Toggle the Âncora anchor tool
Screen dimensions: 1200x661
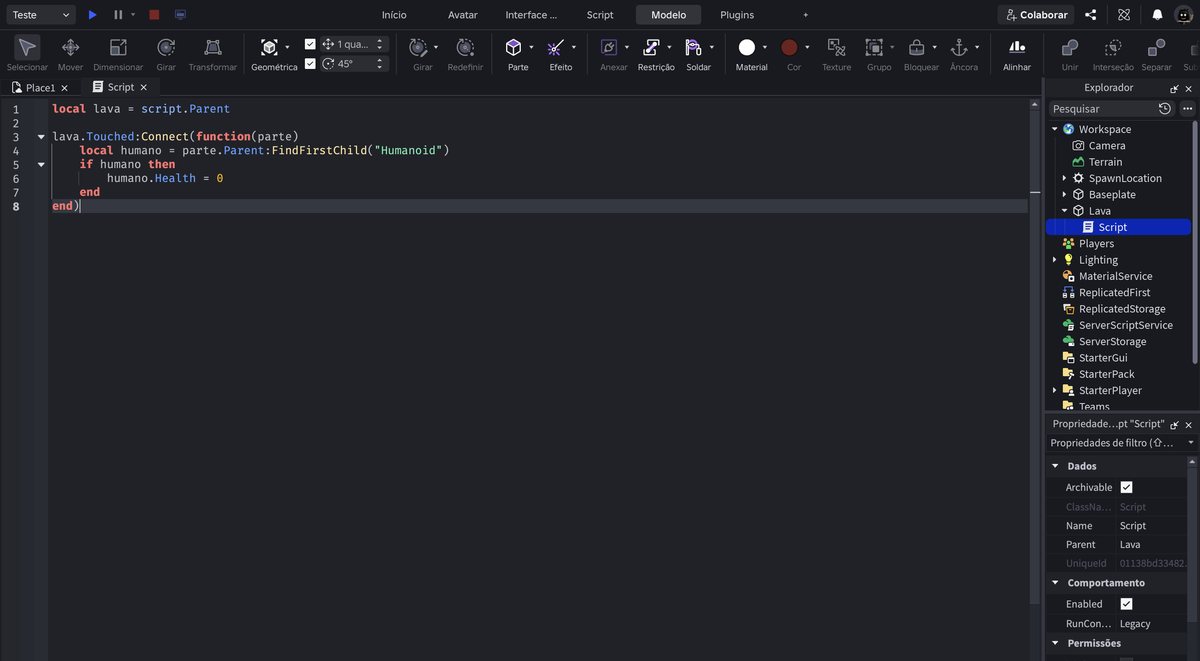click(958, 47)
